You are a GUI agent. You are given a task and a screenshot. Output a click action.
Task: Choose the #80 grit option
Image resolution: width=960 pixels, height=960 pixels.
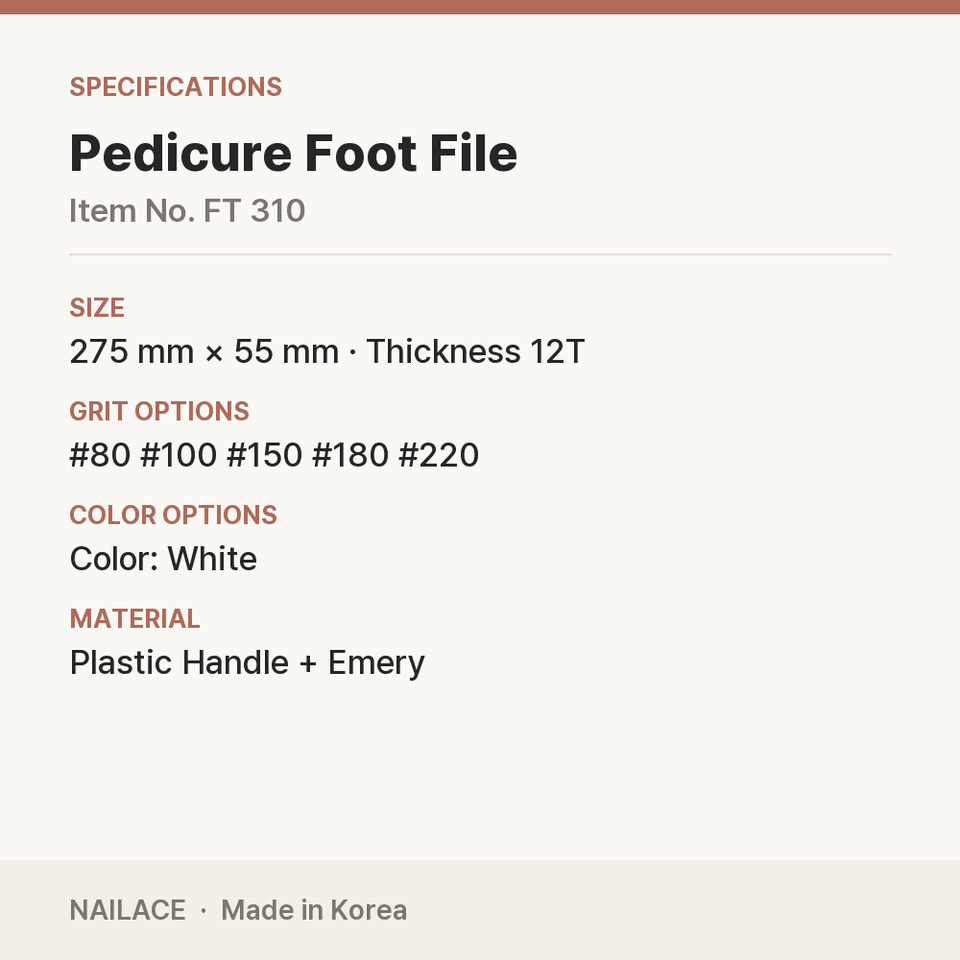point(100,455)
